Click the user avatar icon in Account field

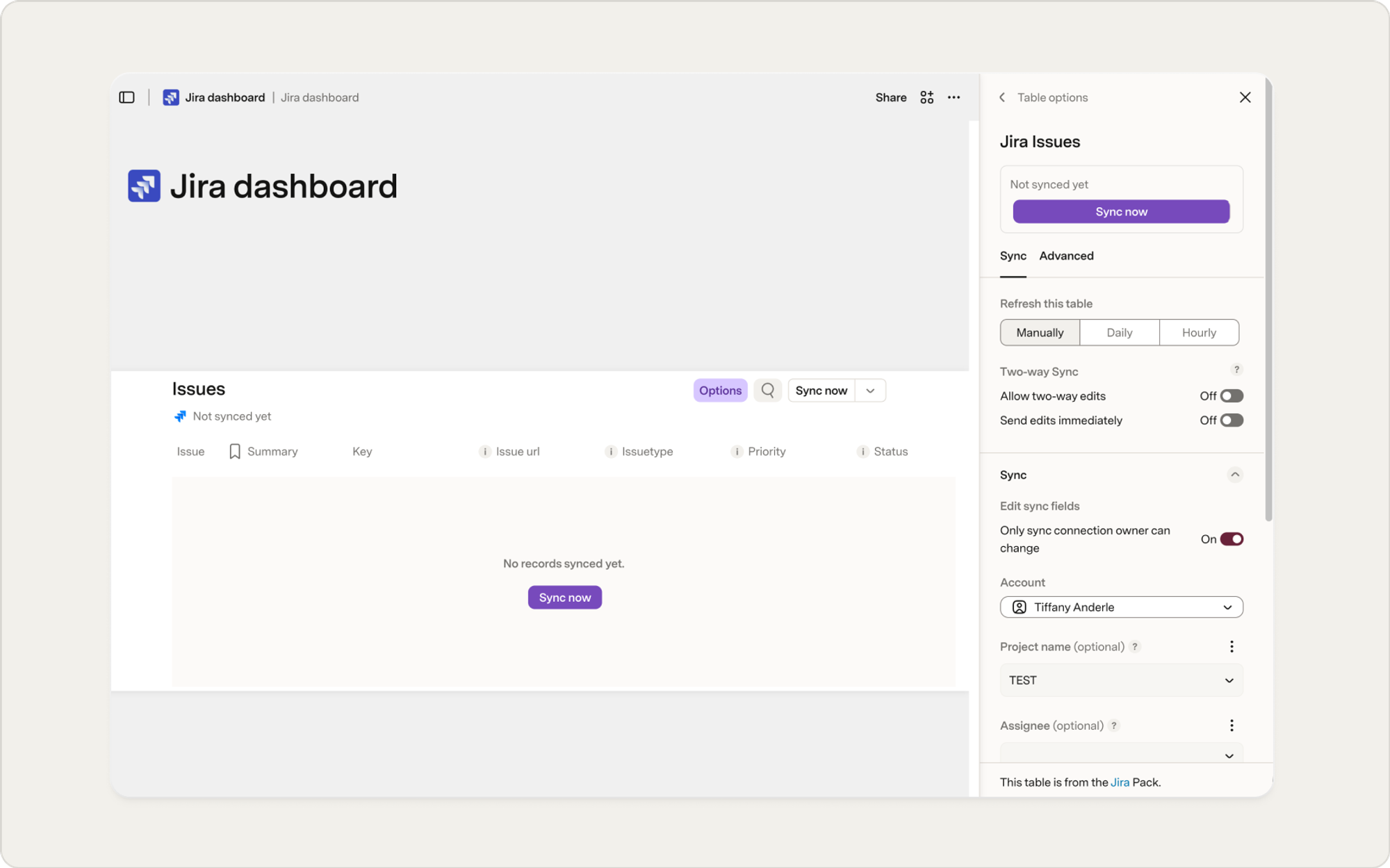1019,607
